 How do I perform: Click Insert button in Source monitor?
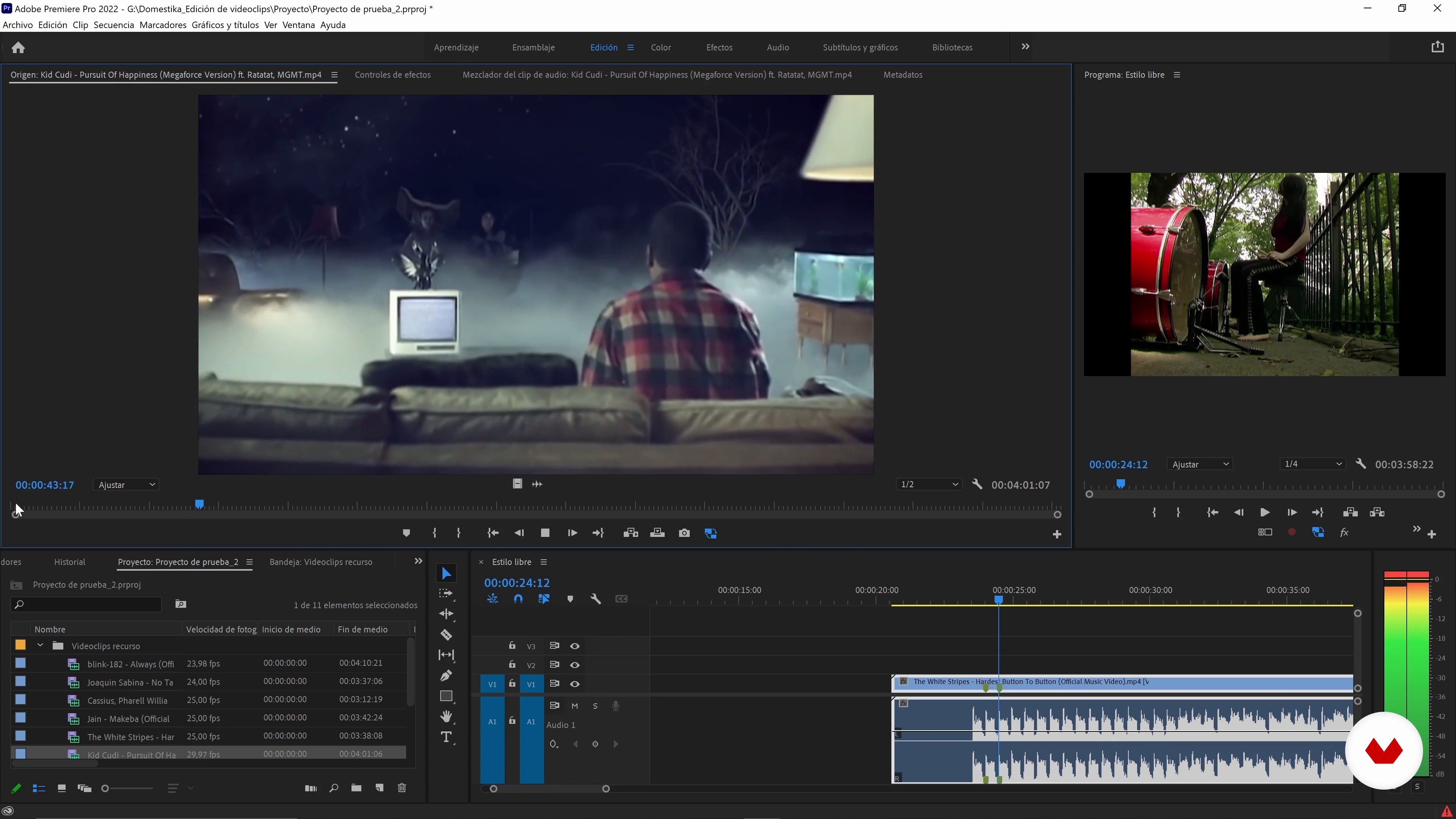[631, 533]
